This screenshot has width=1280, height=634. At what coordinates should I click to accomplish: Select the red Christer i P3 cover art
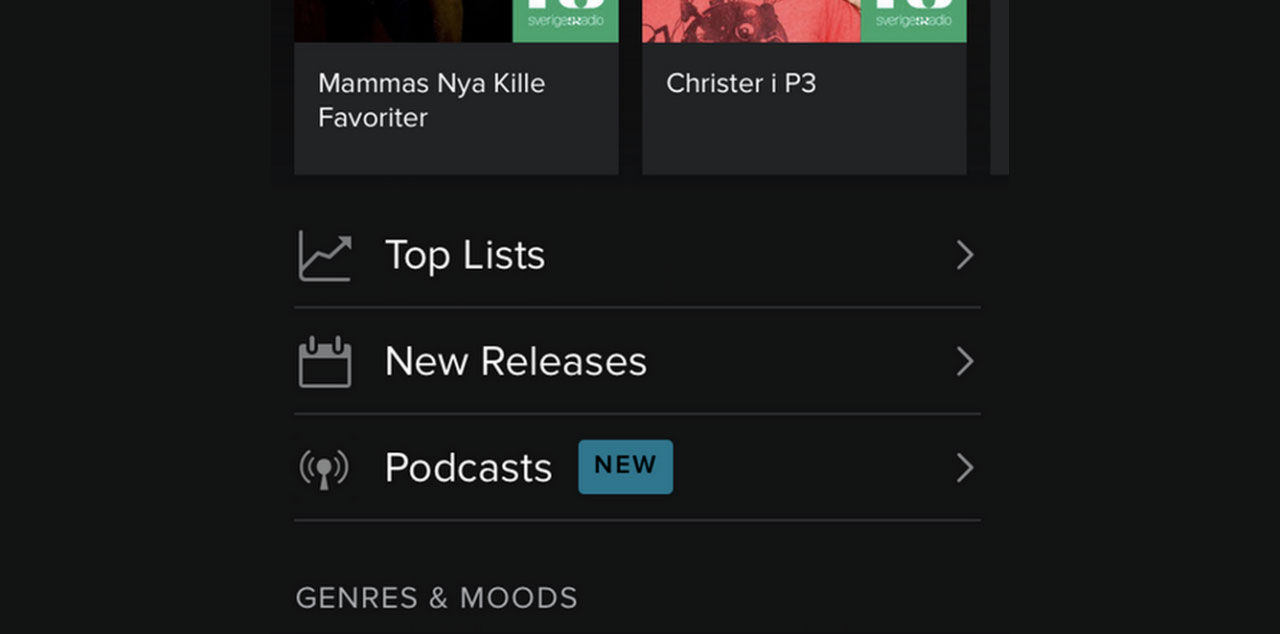coord(751,21)
